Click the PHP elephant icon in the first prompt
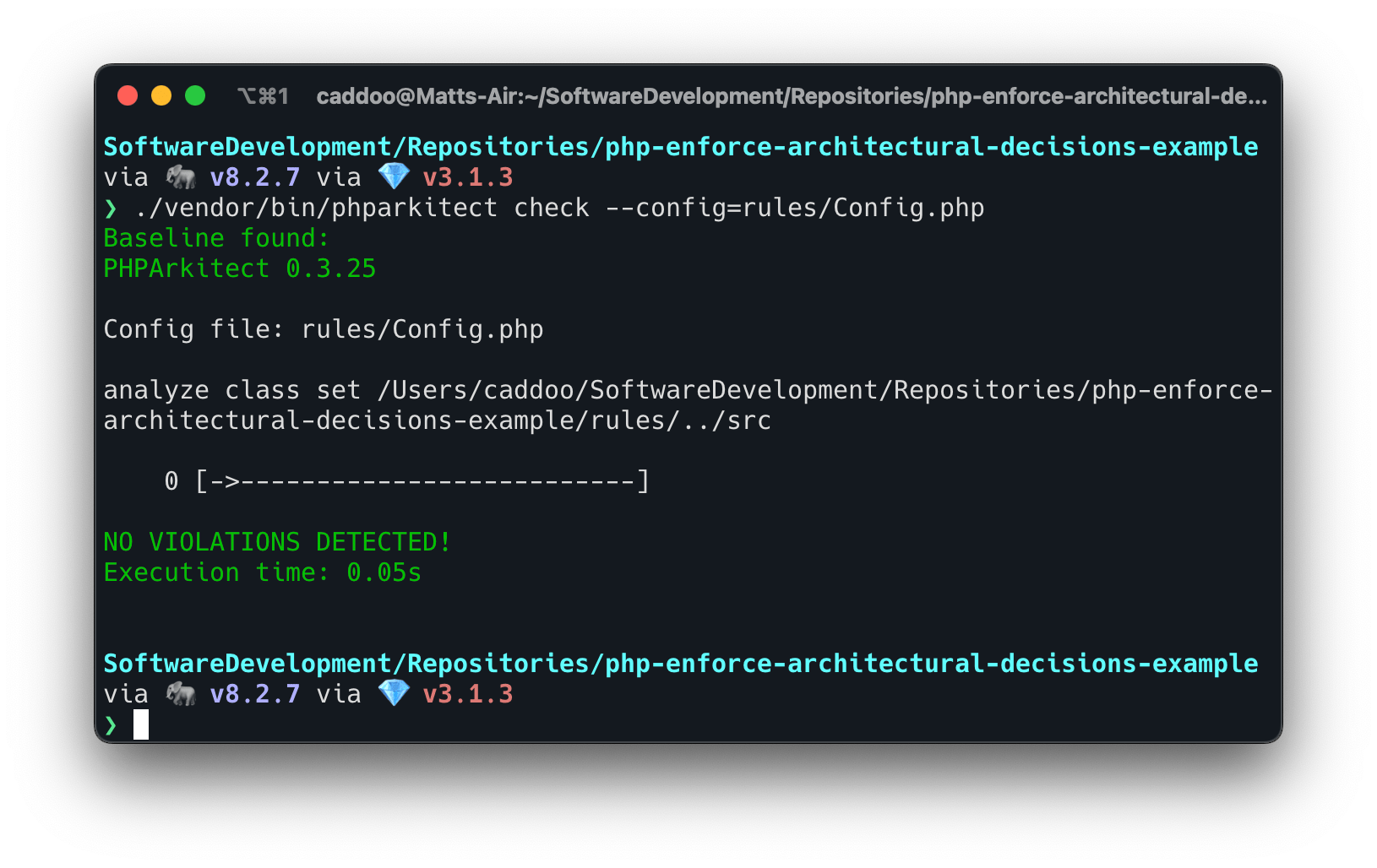1377x868 pixels. 179,176
